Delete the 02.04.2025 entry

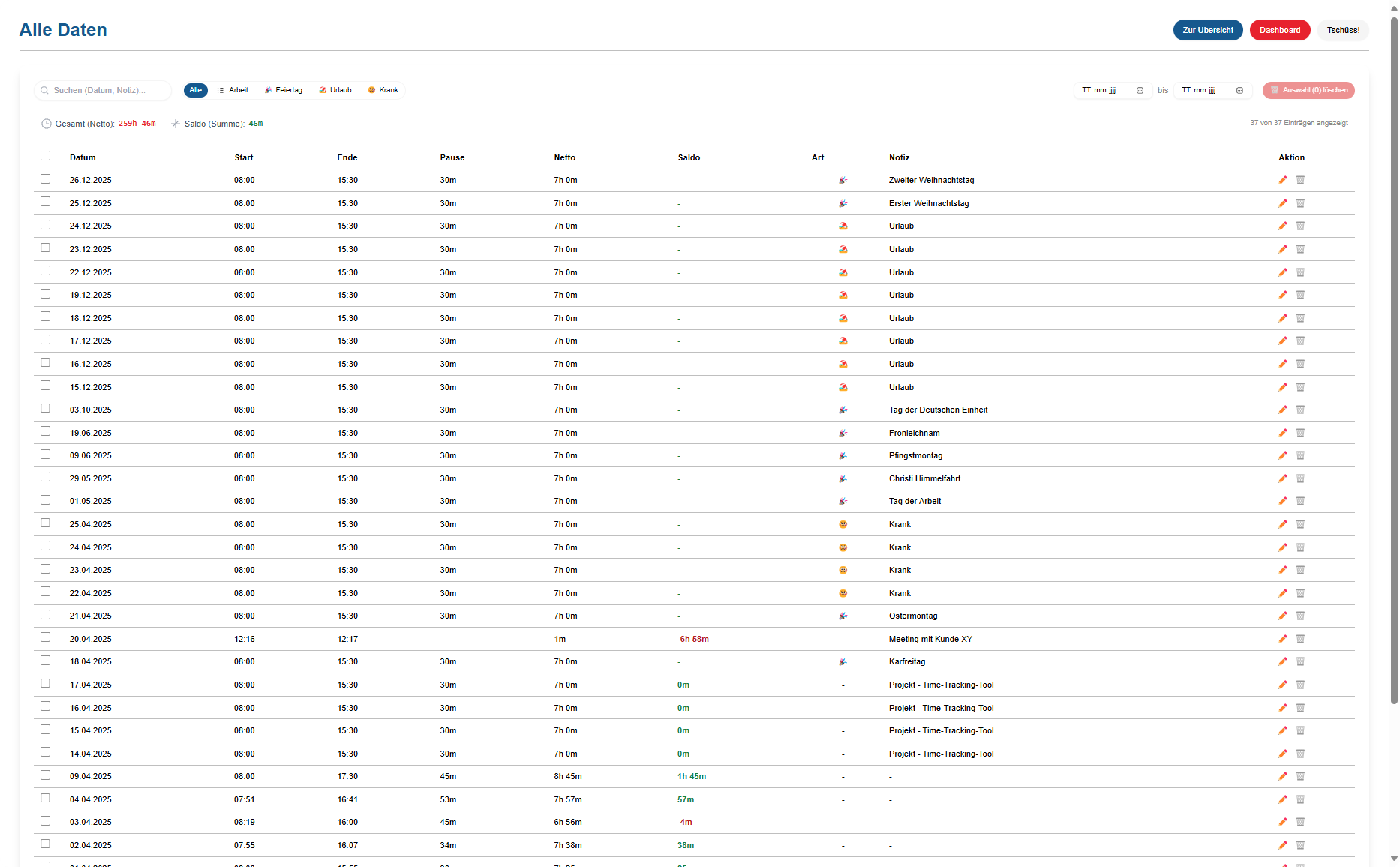(x=1300, y=845)
